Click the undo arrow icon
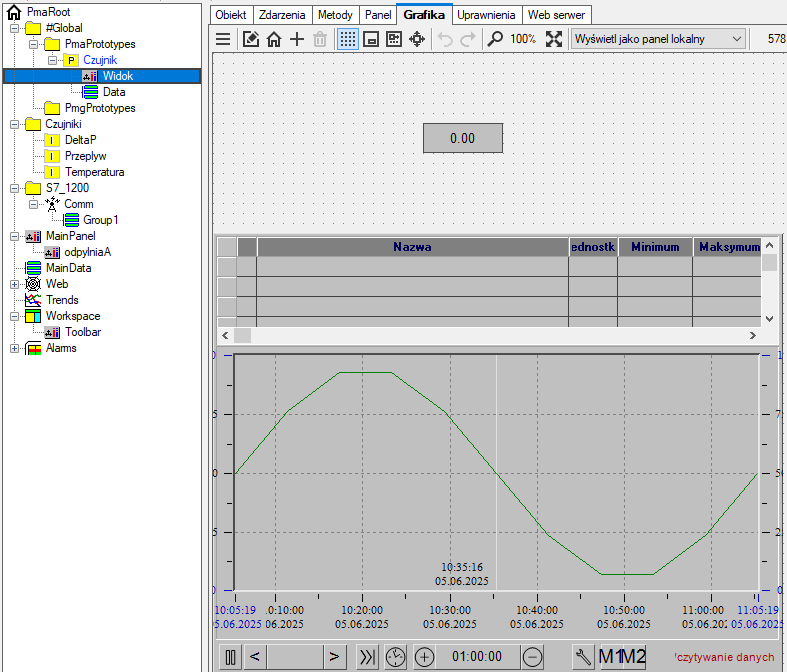Image resolution: width=787 pixels, height=672 pixels. 445,39
